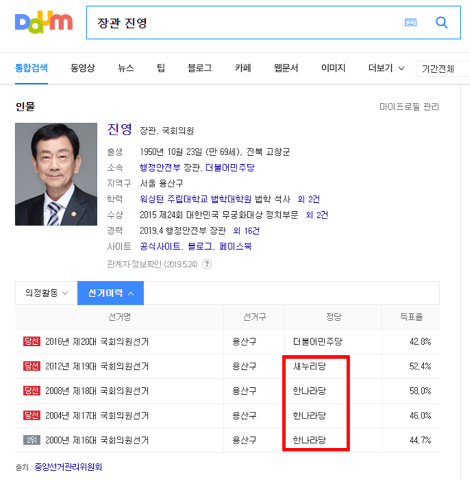Collapse the 선거이력 section
Image resolution: width=470 pixels, height=480 pixels.
tap(111, 293)
